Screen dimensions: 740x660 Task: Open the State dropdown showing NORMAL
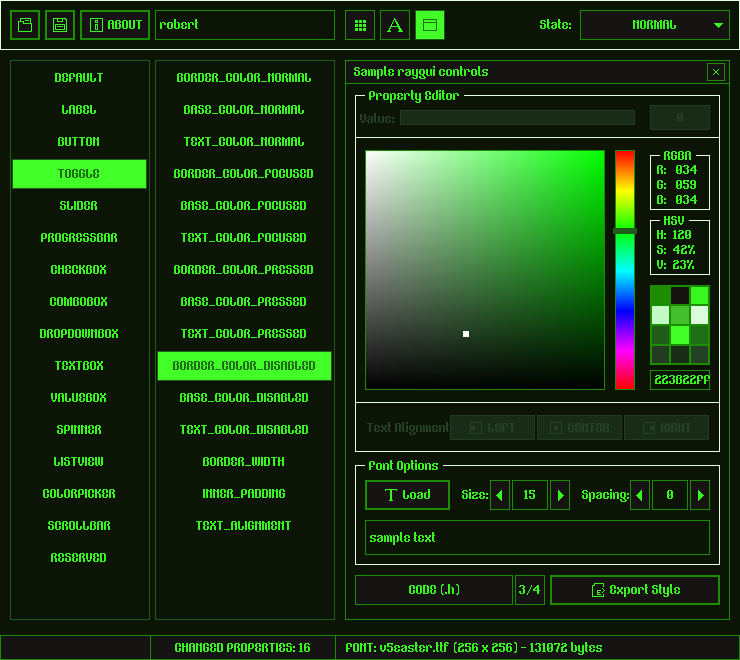click(x=654, y=25)
